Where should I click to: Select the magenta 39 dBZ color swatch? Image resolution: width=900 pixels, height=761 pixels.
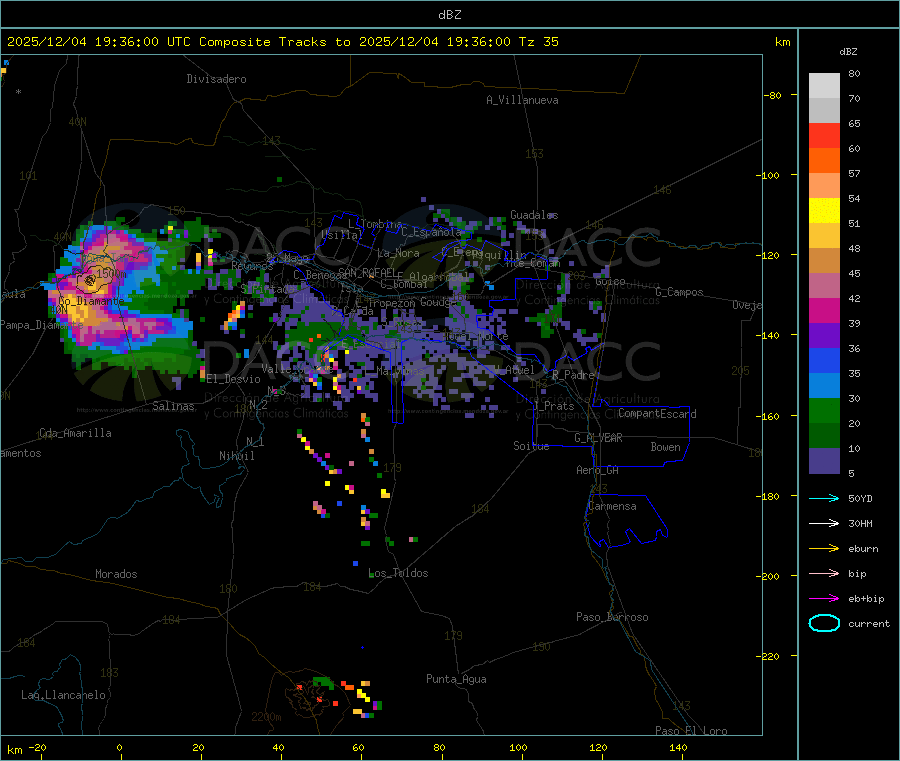(824, 310)
